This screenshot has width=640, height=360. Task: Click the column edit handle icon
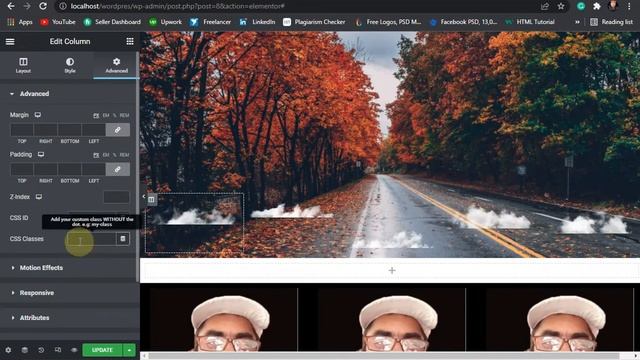[x=151, y=200]
